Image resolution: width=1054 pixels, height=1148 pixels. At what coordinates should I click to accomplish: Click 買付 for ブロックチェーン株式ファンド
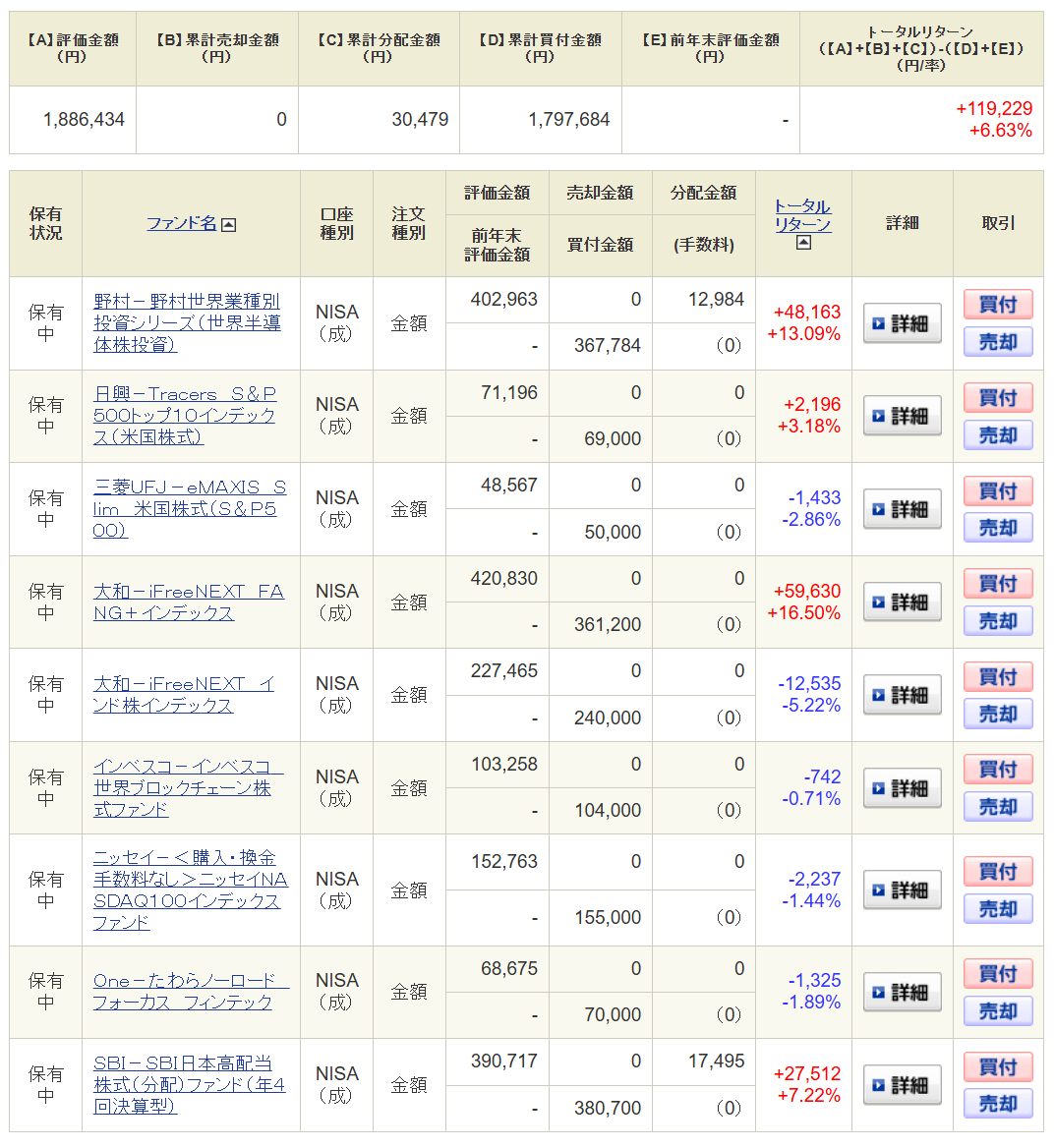[x=998, y=770]
